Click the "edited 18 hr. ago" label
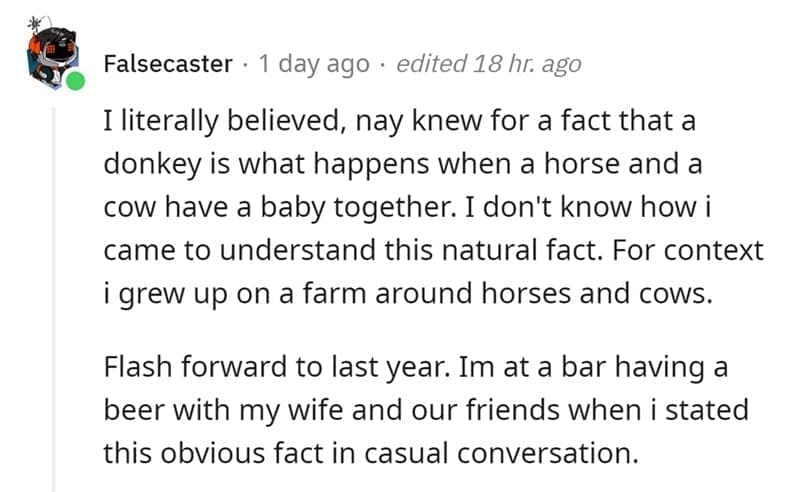Image resolution: width=800 pixels, height=492 pixels. (x=488, y=64)
